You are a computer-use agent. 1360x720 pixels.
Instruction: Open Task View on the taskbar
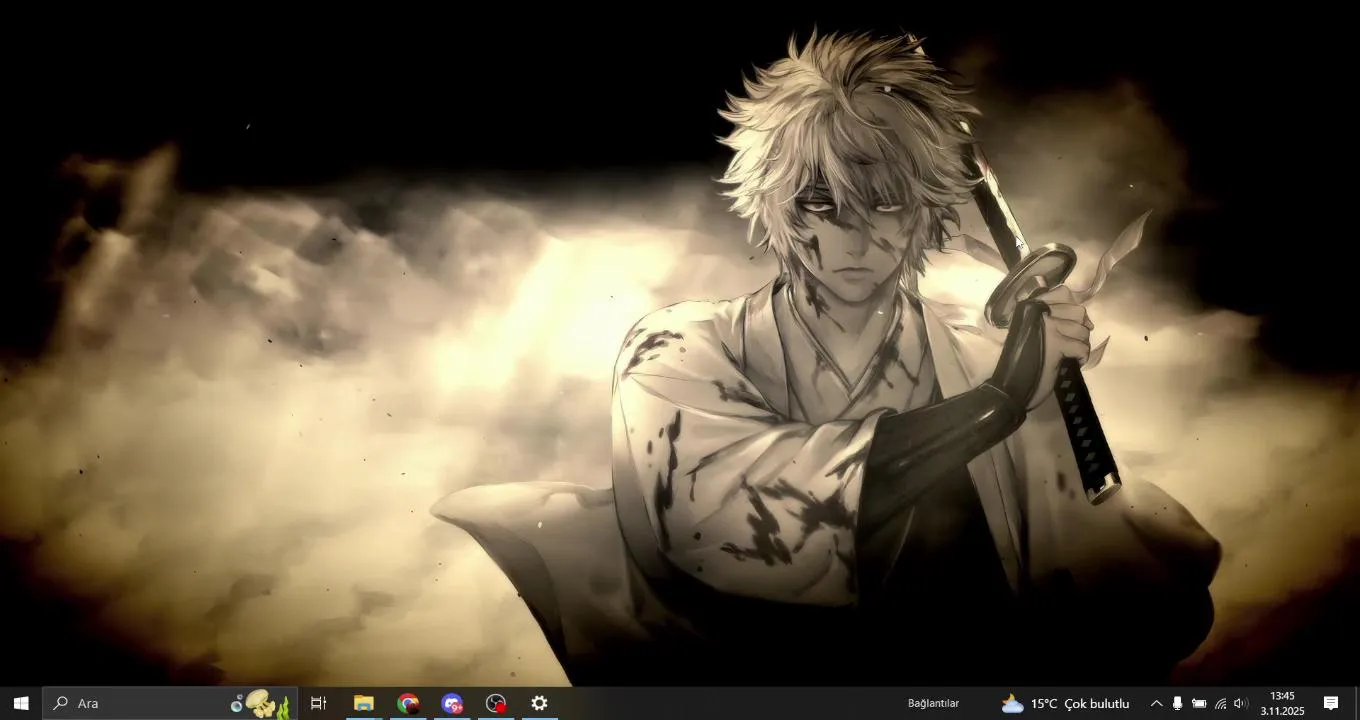[319, 703]
